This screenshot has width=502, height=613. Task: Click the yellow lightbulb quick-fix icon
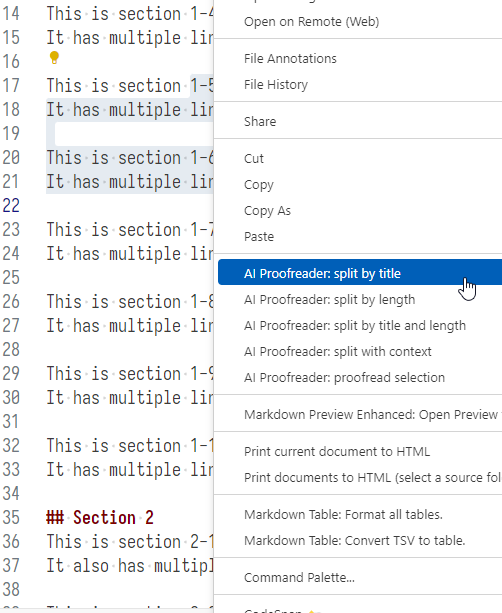click(54, 57)
